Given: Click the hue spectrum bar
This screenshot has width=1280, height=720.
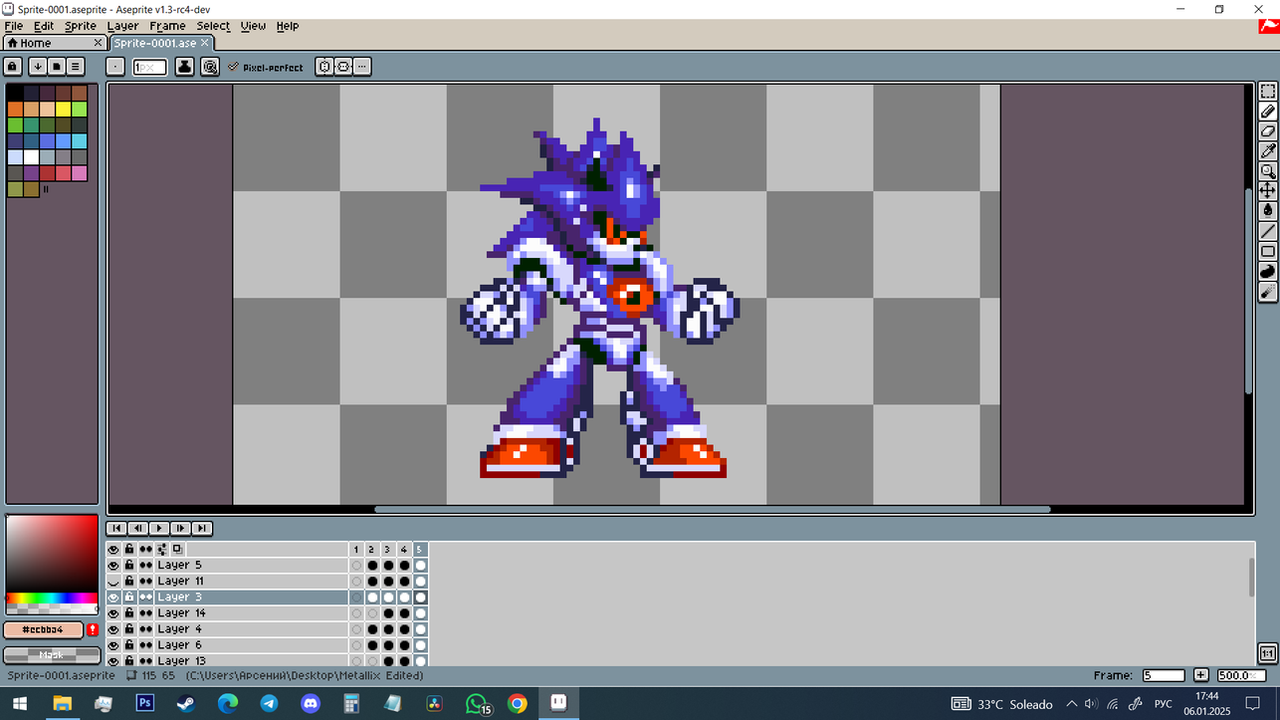Looking at the screenshot, I should pyautogui.click(x=52, y=598).
